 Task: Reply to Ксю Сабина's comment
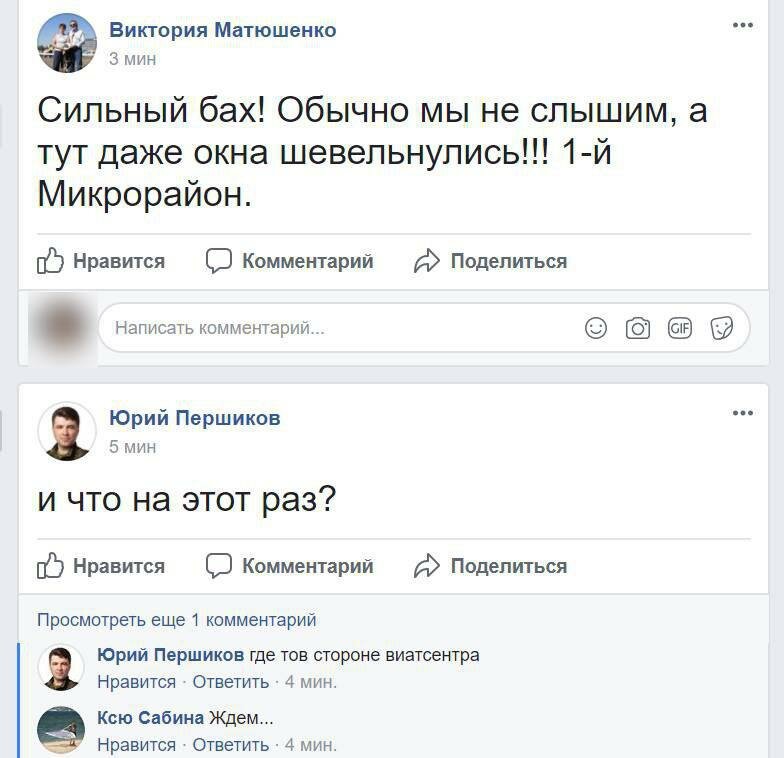[230, 745]
